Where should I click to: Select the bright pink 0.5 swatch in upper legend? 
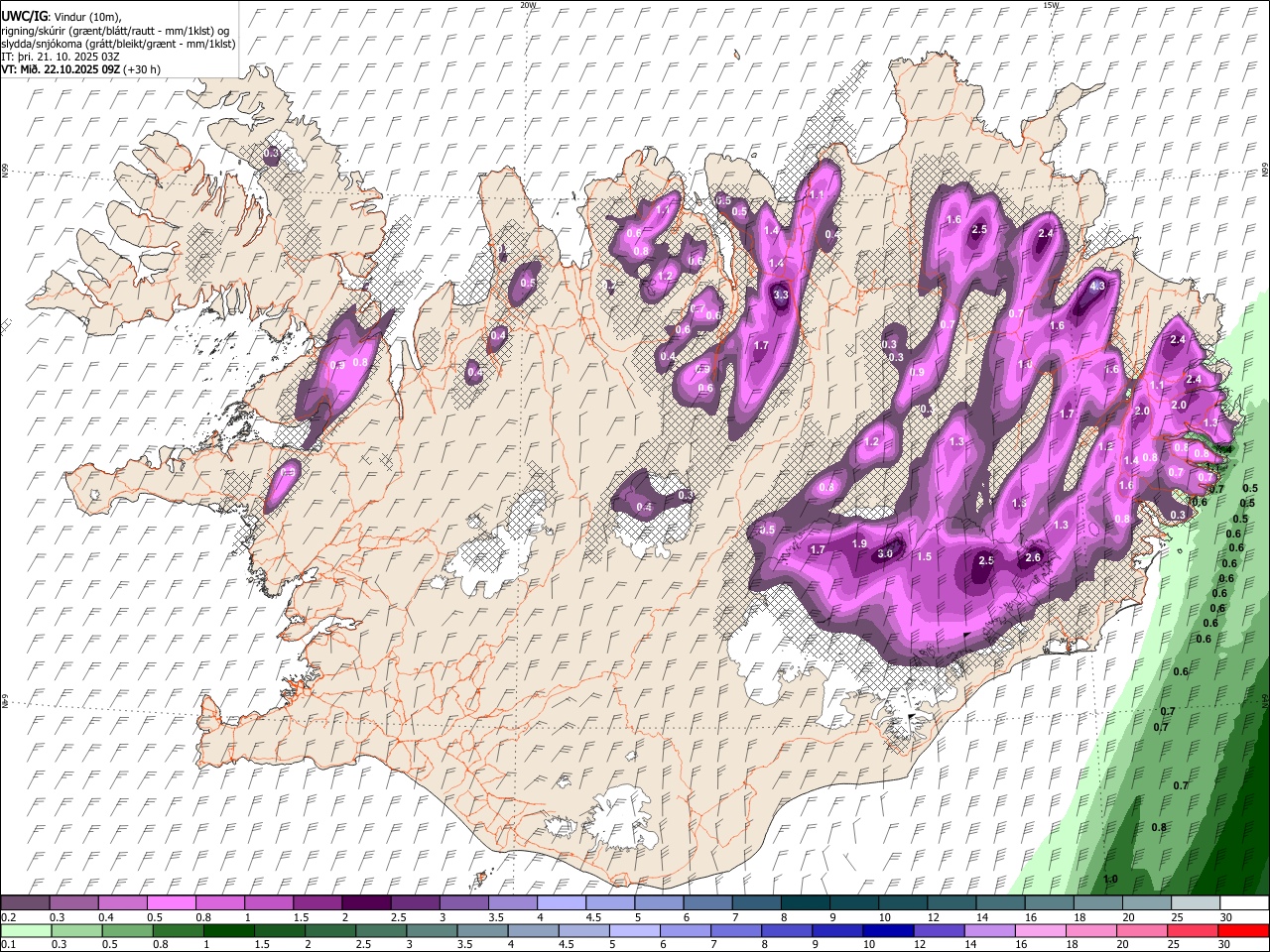click(x=171, y=902)
